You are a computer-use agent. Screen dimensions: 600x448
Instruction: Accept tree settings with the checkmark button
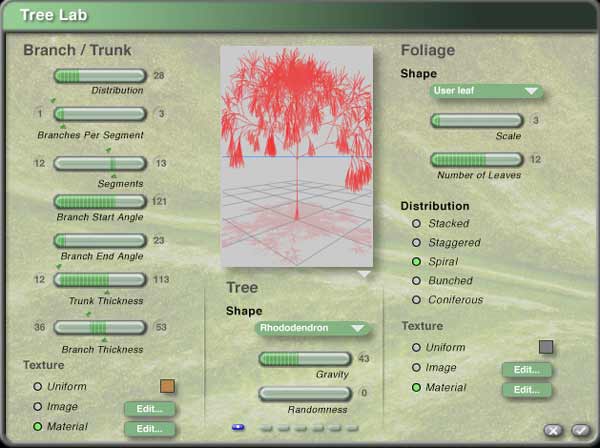(581, 430)
